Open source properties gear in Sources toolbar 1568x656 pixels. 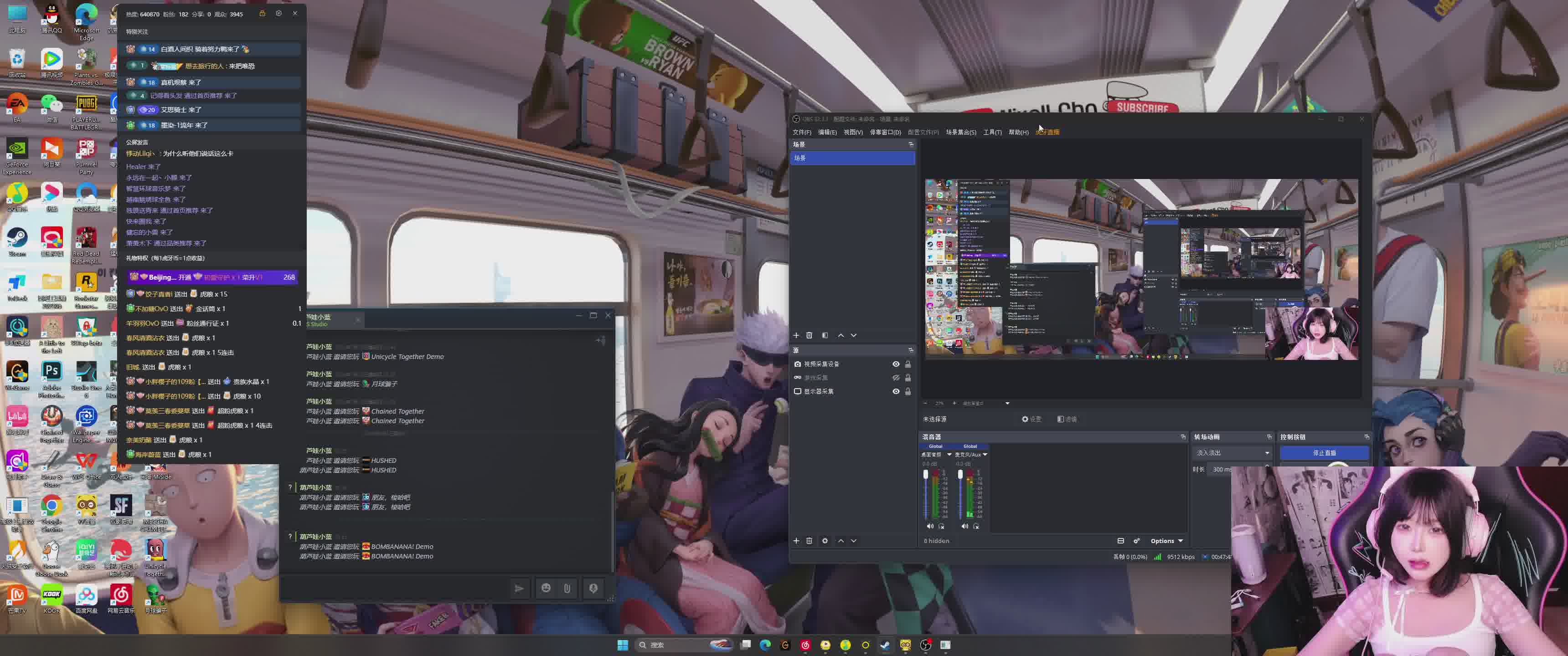(x=825, y=541)
